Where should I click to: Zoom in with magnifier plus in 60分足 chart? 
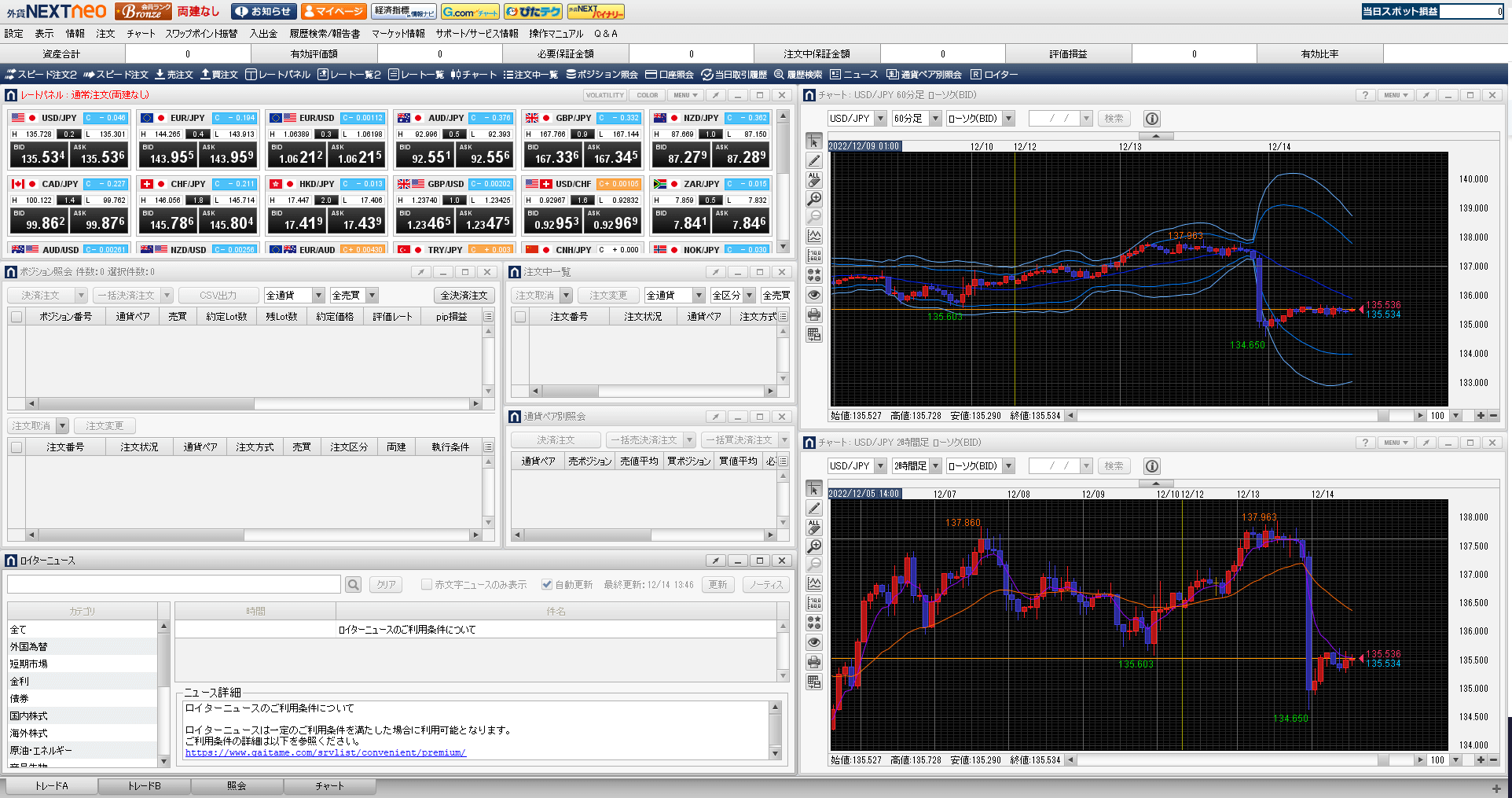point(814,199)
